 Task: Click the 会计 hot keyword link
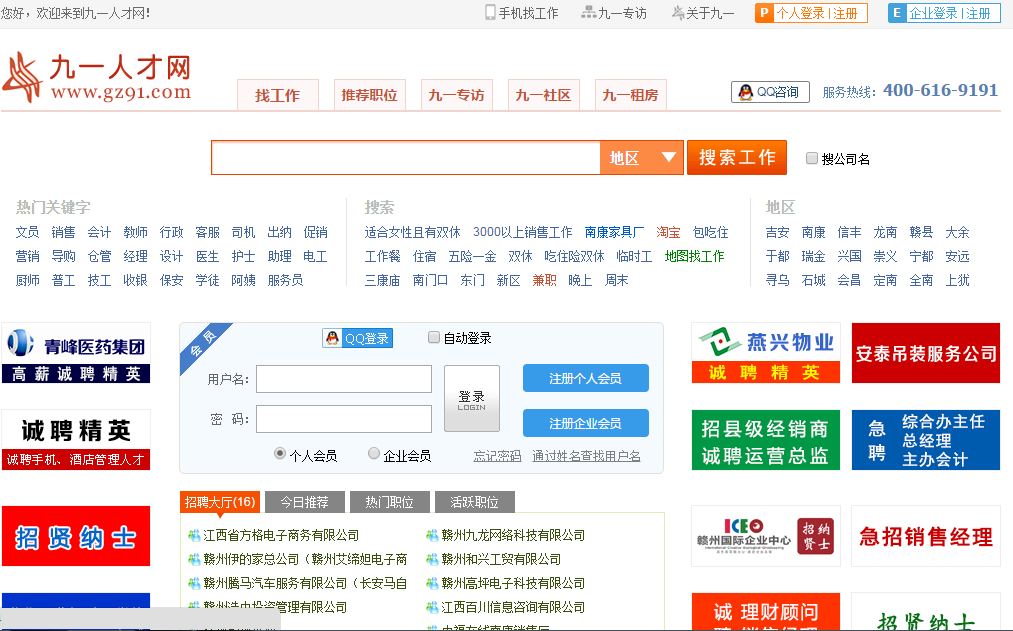click(99, 233)
